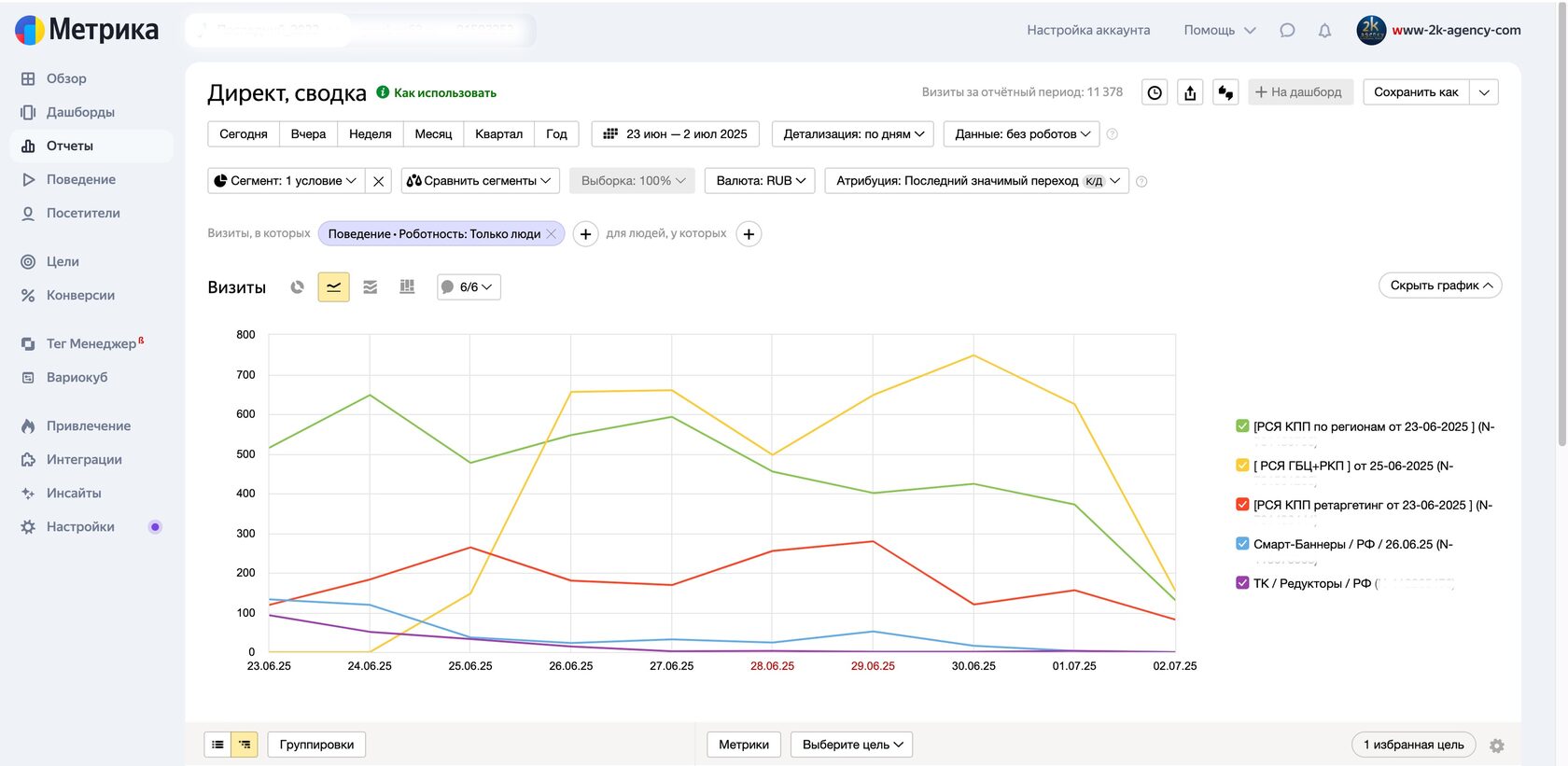
Task: Collapse chart with 'Скрыть график'
Action: [1440, 286]
